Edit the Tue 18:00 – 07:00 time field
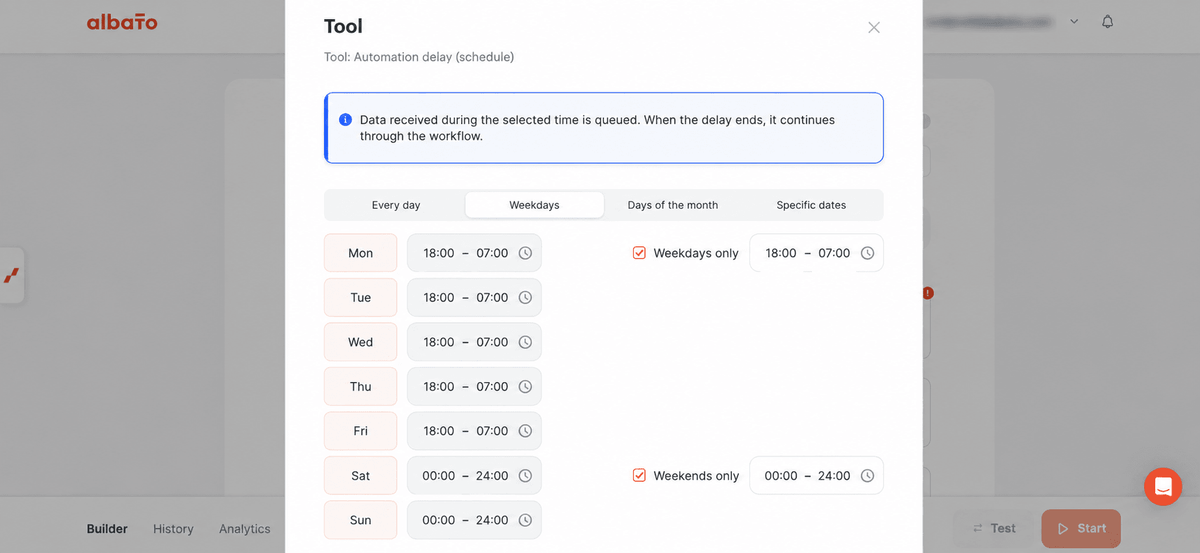The width and height of the screenshot is (1200, 553). point(474,298)
